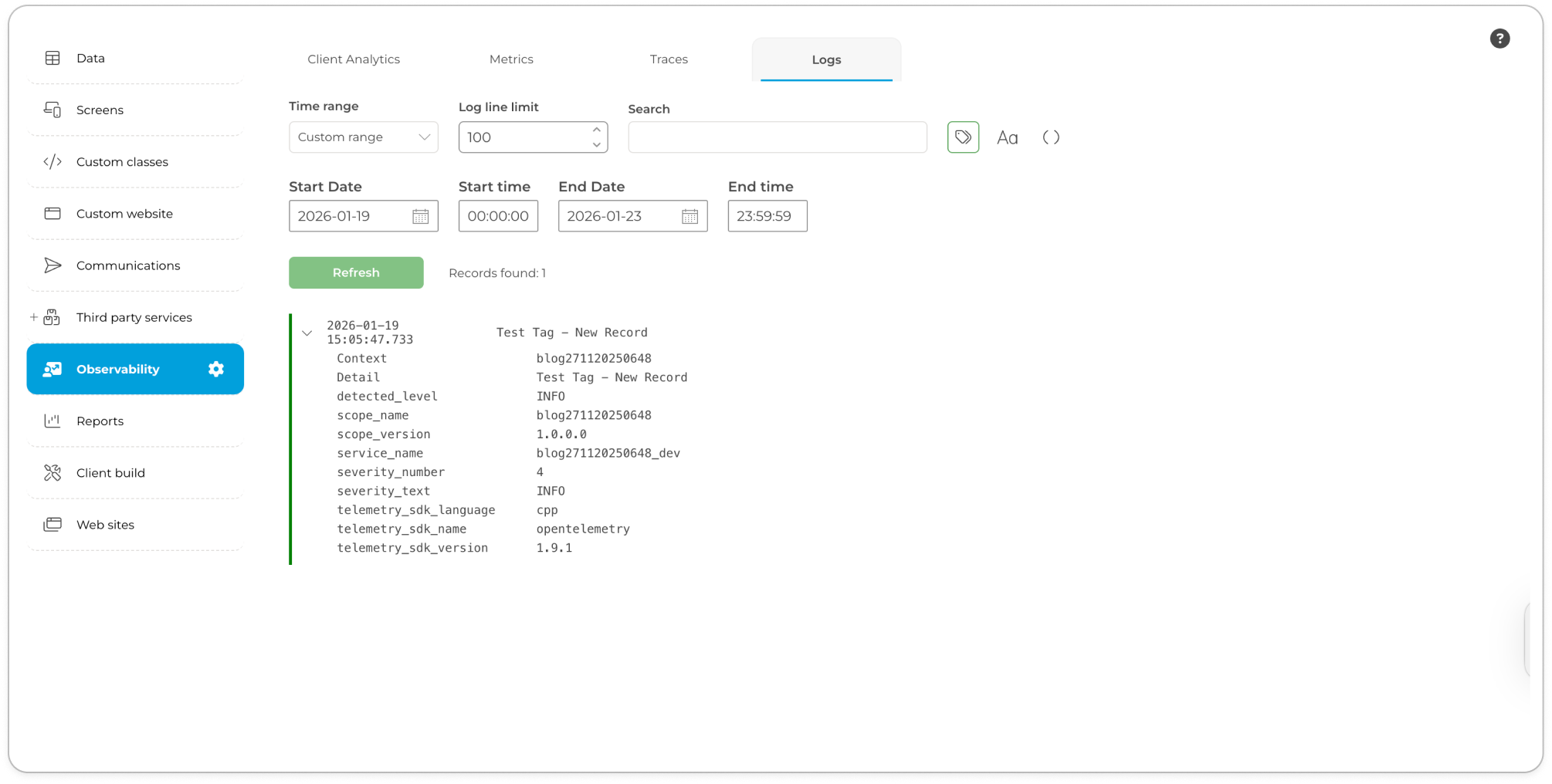Screen dimensions: 1552x784
Task: Click the Client build tools icon
Action: click(53, 473)
